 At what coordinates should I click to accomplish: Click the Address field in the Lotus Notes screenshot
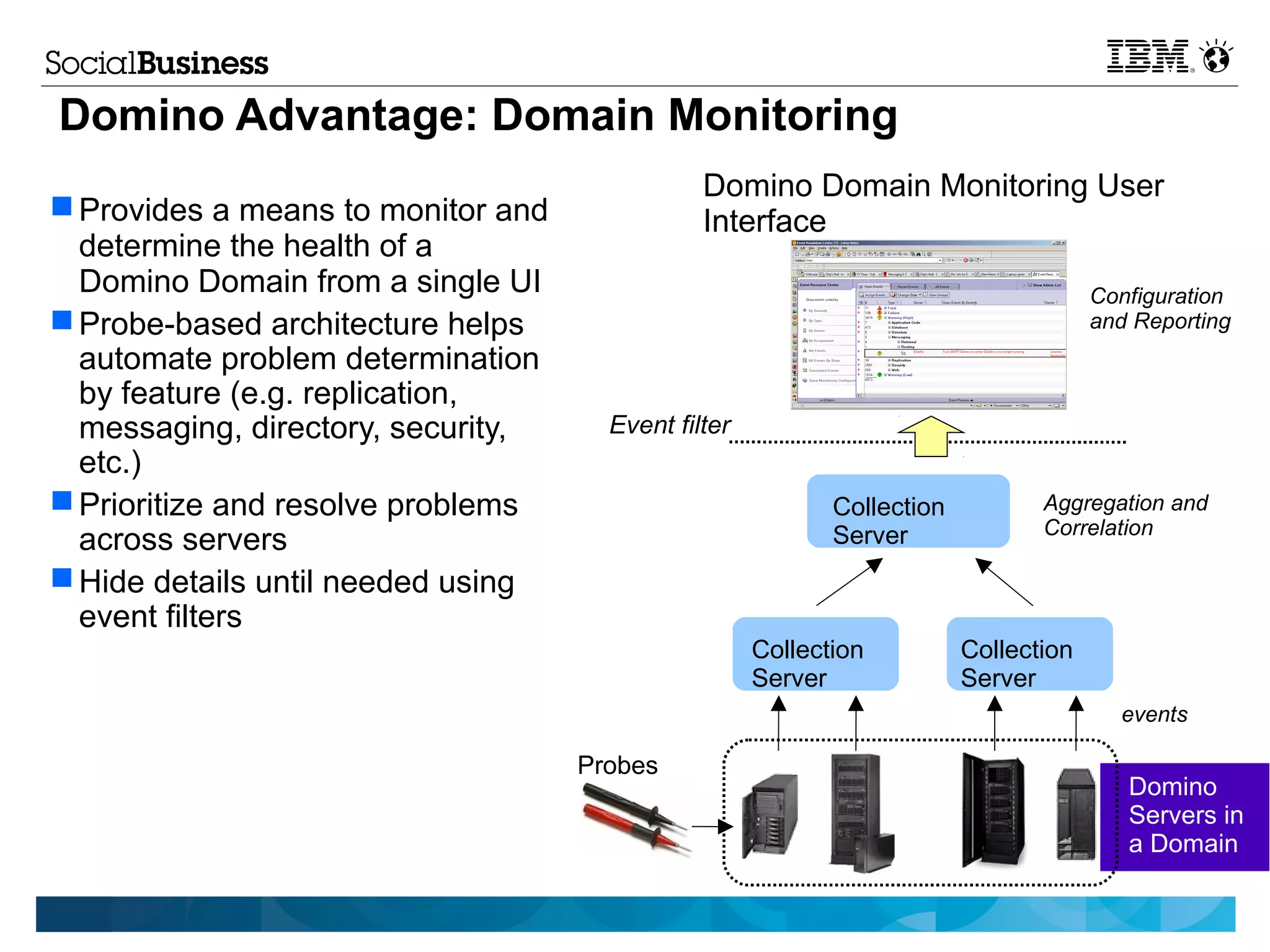[873, 260]
